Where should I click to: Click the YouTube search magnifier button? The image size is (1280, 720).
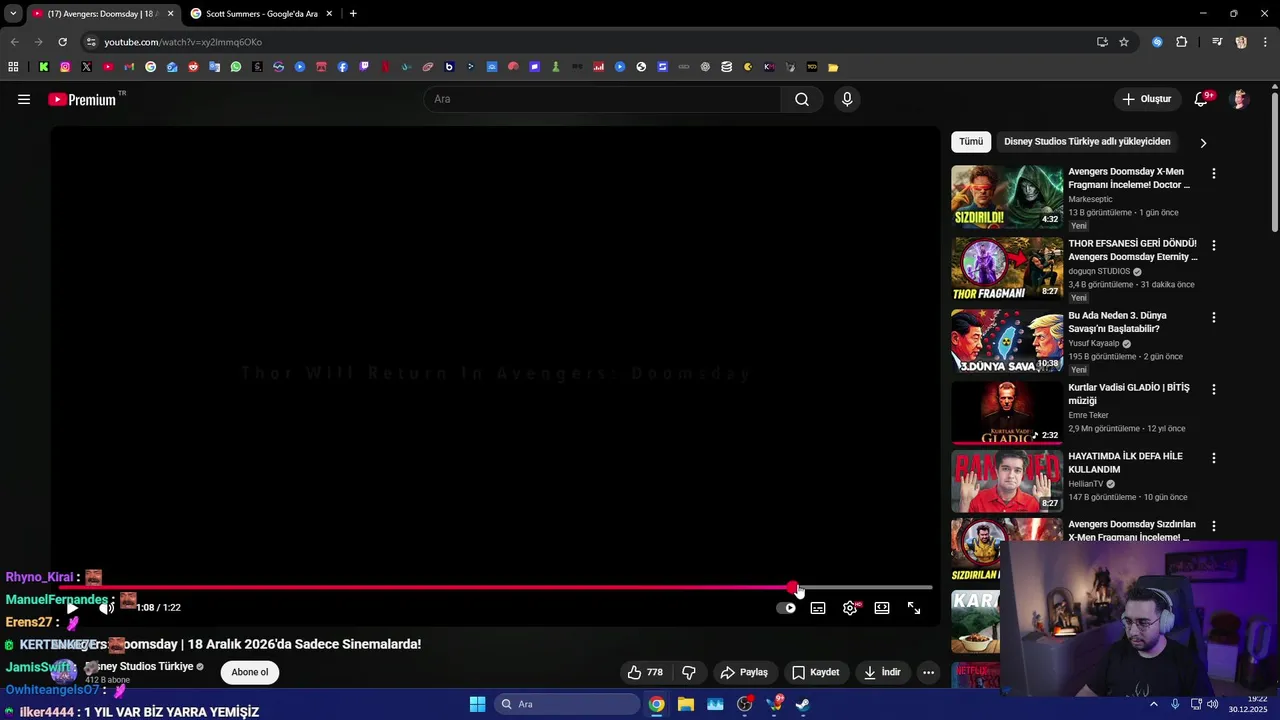tap(802, 99)
